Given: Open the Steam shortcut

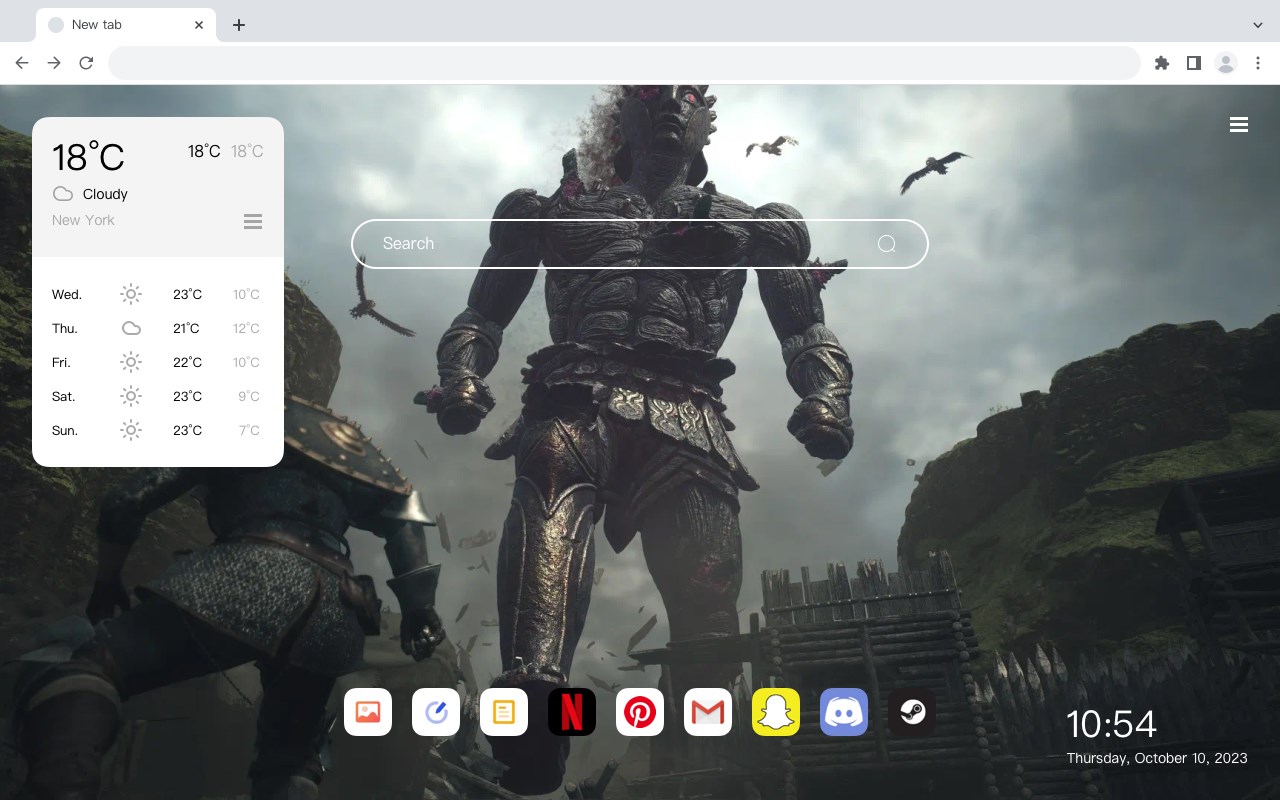Looking at the screenshot, I should pos(912,712).
